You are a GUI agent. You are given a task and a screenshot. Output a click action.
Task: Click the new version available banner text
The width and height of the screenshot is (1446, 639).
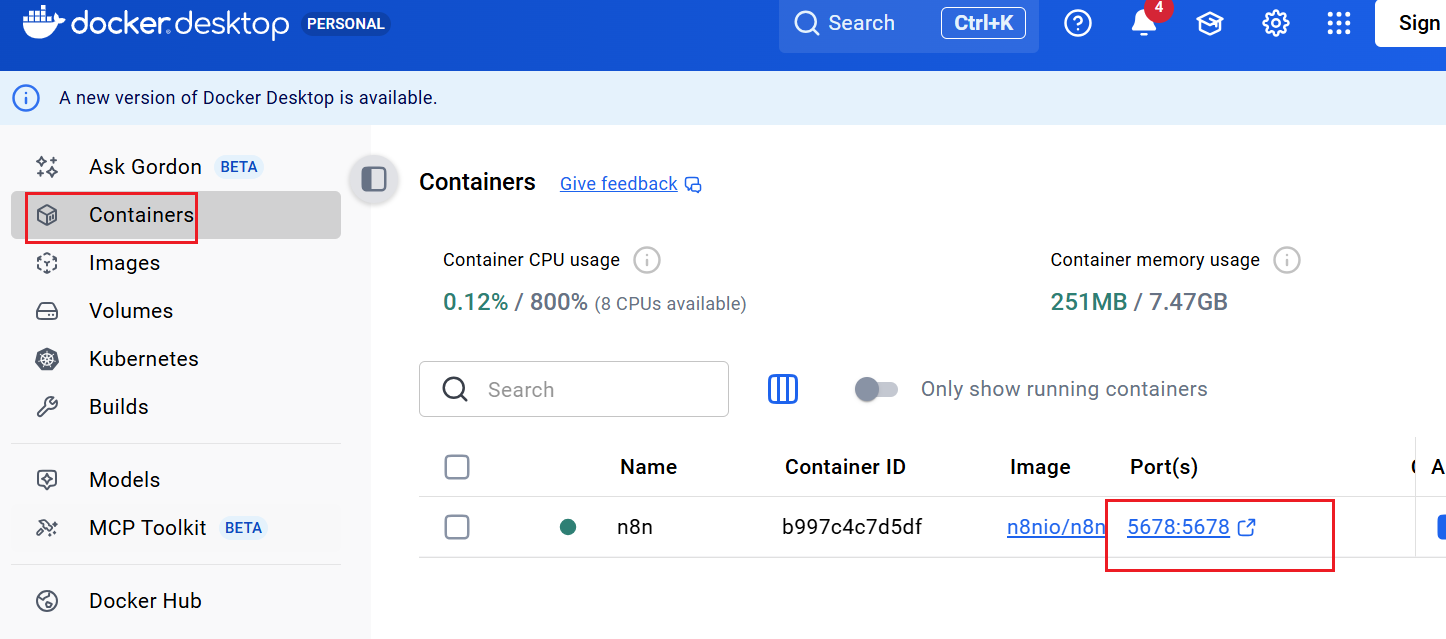coord(248,98)
